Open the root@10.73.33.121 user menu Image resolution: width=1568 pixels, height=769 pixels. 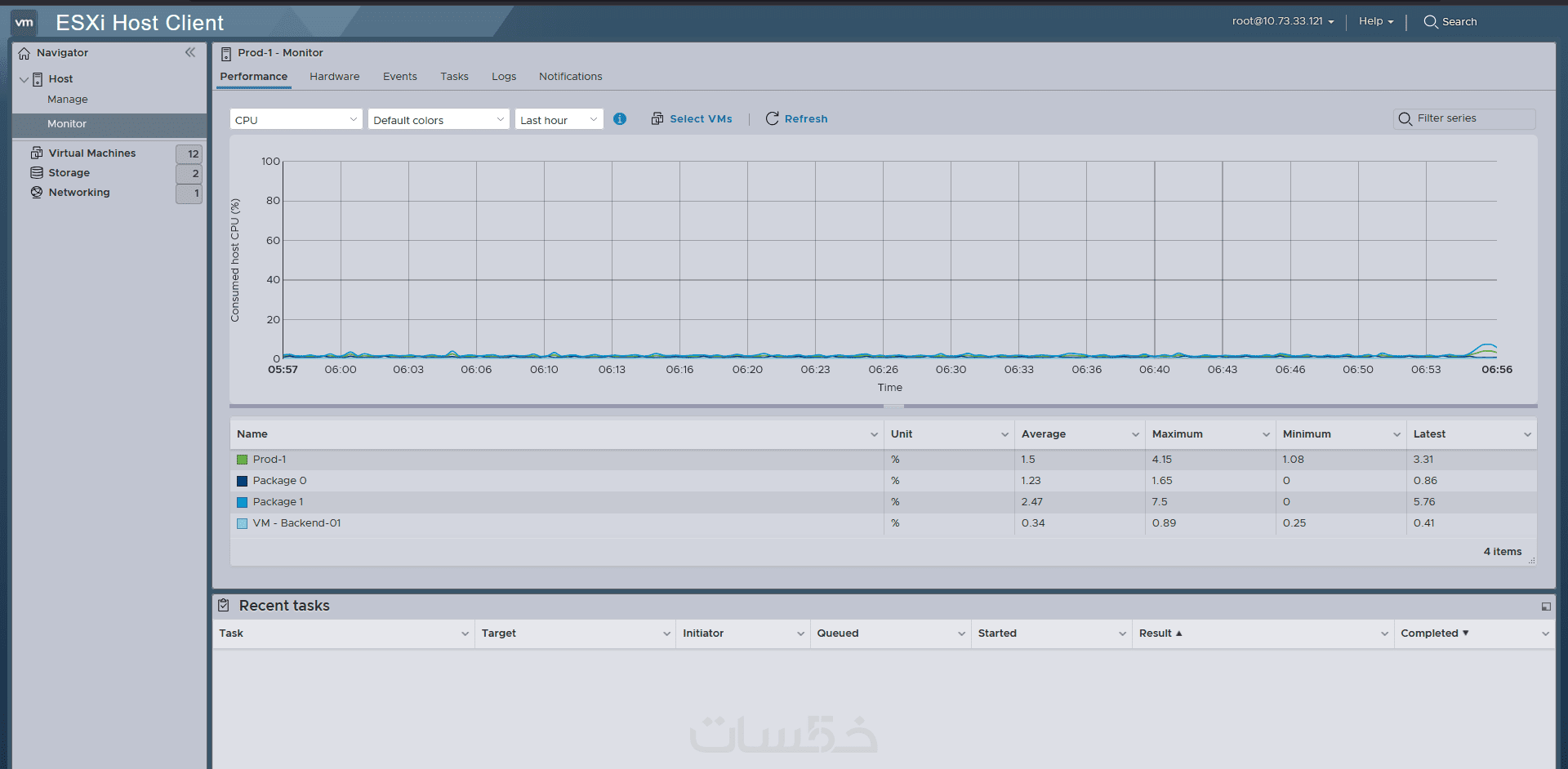(1283, 21)
